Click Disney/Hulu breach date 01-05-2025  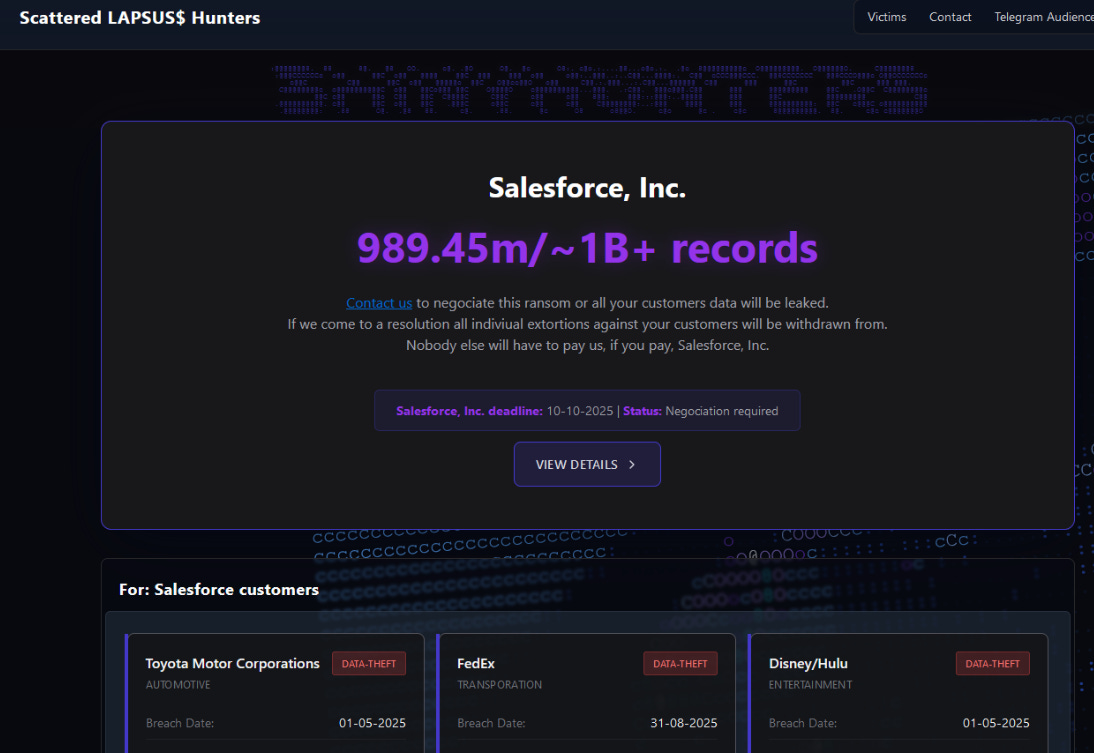click(x=996, y=723)
